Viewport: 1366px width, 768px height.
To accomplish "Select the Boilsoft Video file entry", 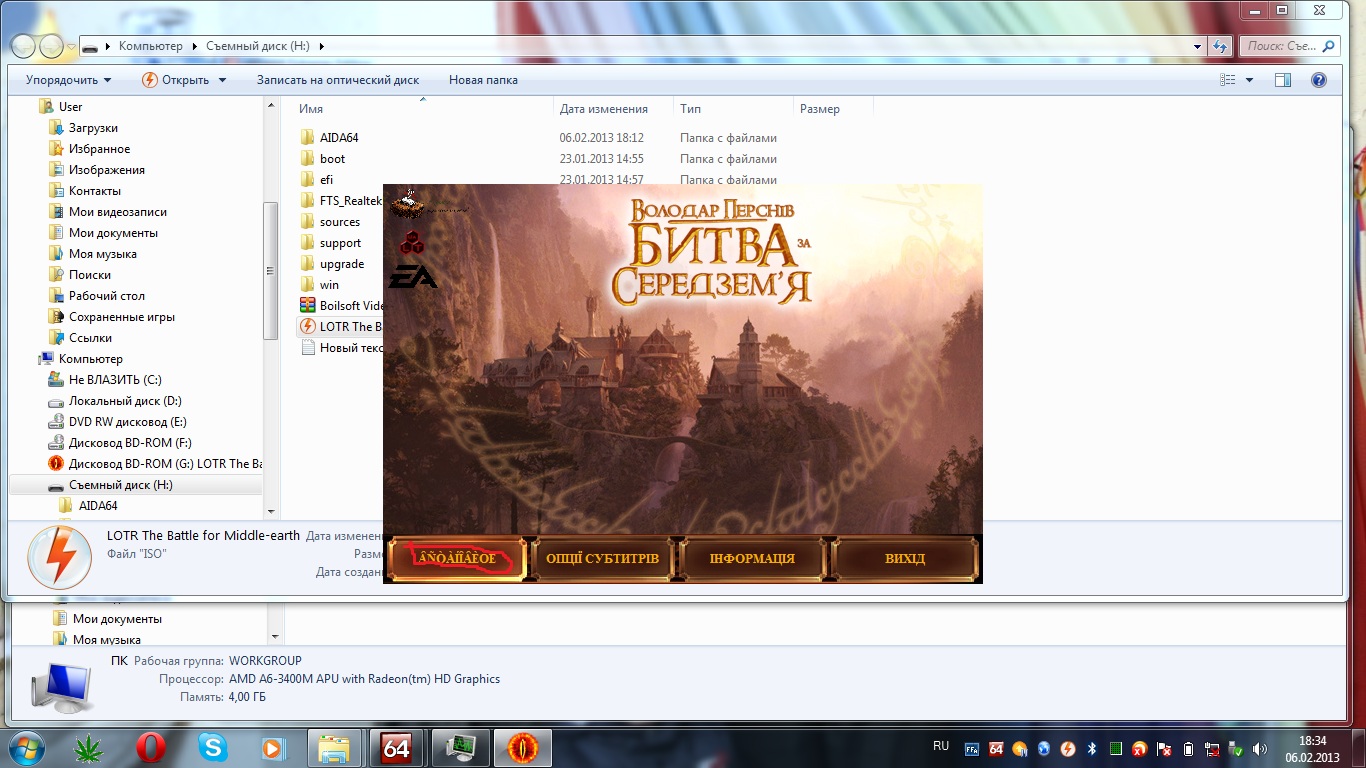I will (x=341, y=306).
